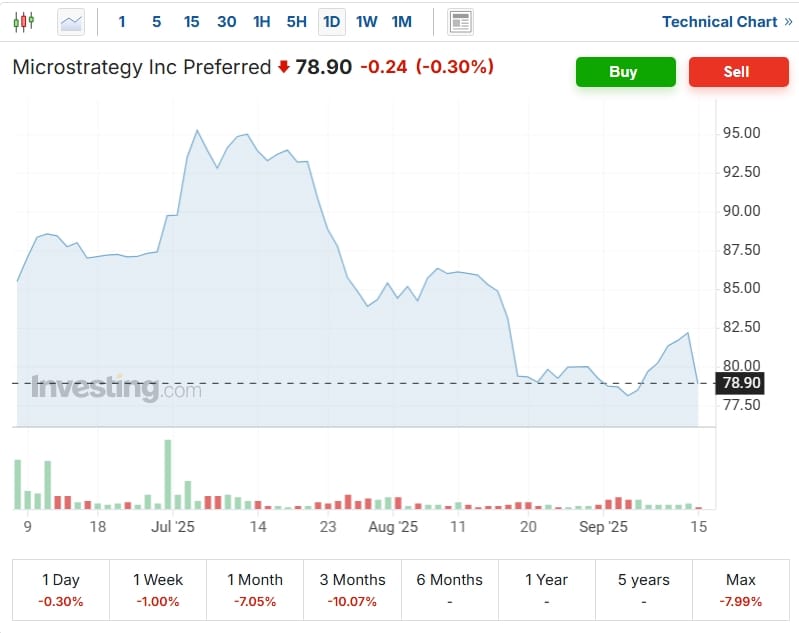This screenshot has height=633, width=799.
Task: Set the 15 minute interval
Action: point(192,22)
